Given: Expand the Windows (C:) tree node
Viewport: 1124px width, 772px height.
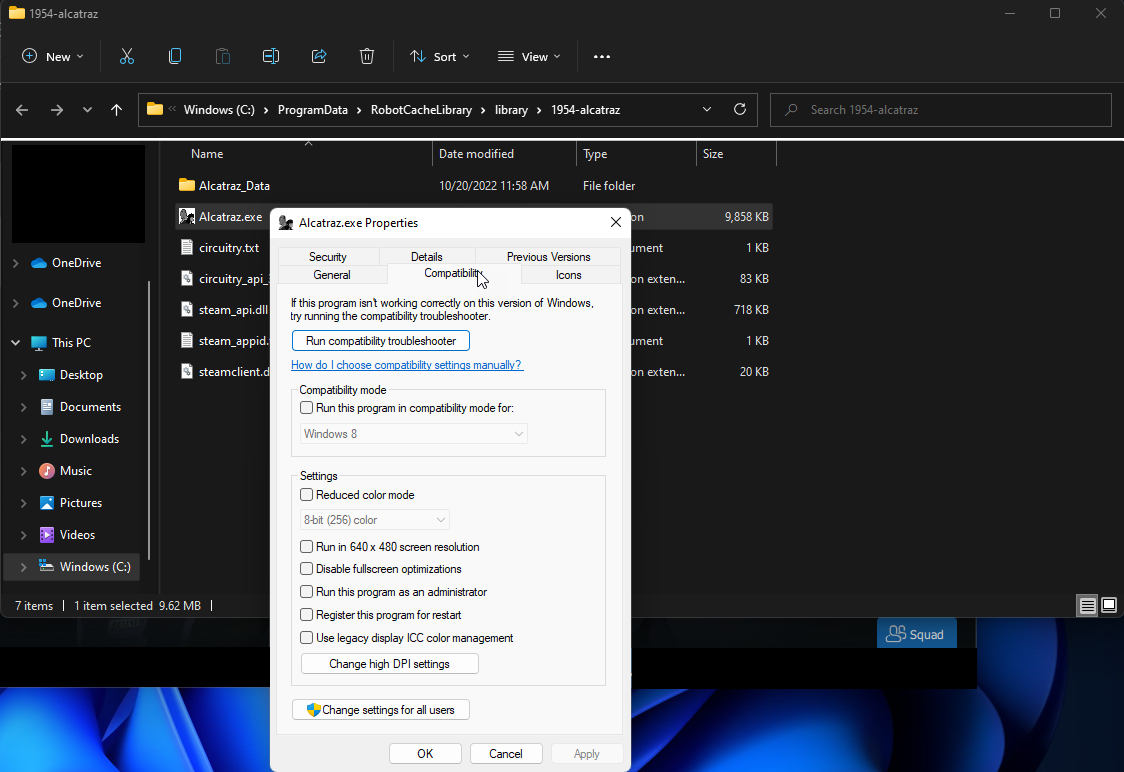Looking at the screenshot, I should coord(24,567).
